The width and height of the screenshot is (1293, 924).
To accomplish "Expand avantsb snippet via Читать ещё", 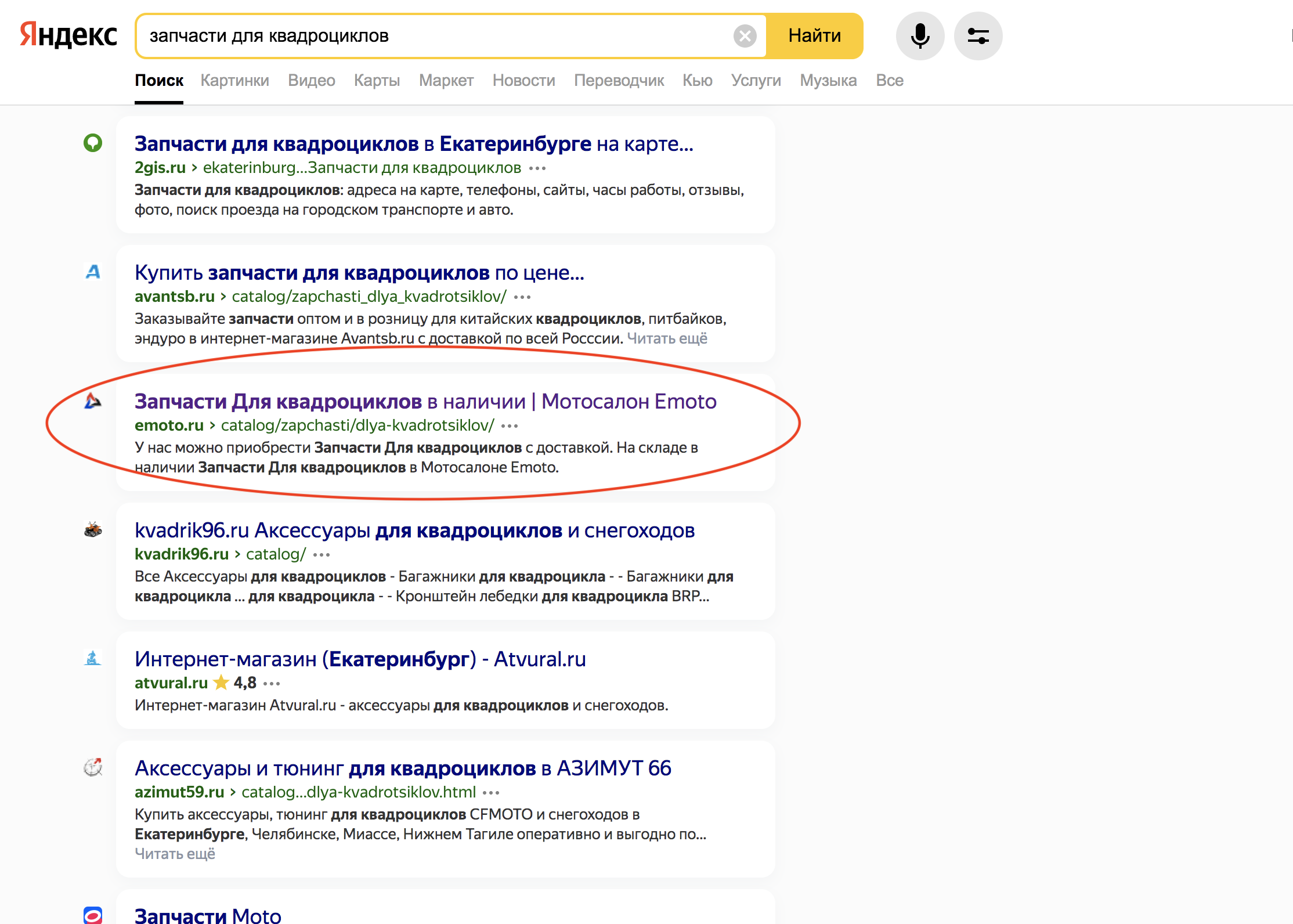I will point(667,338).
